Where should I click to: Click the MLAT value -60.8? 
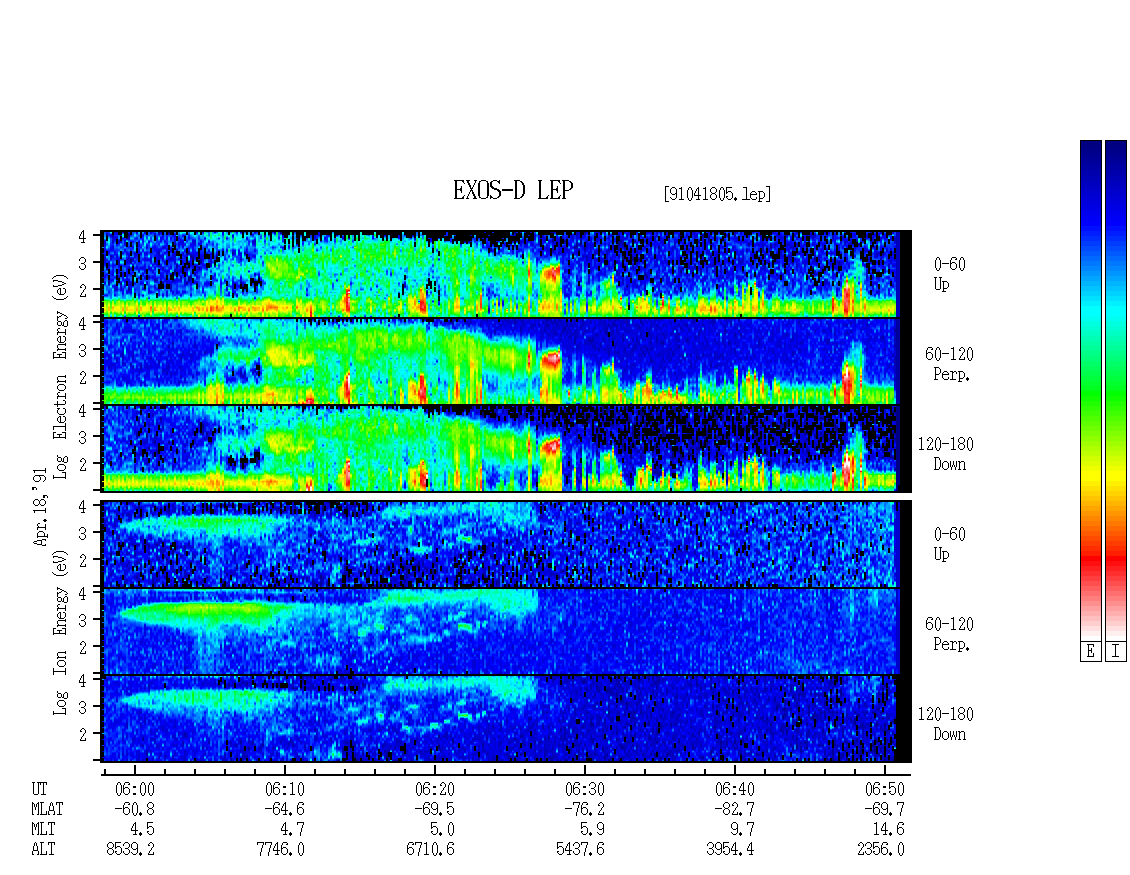135,809
